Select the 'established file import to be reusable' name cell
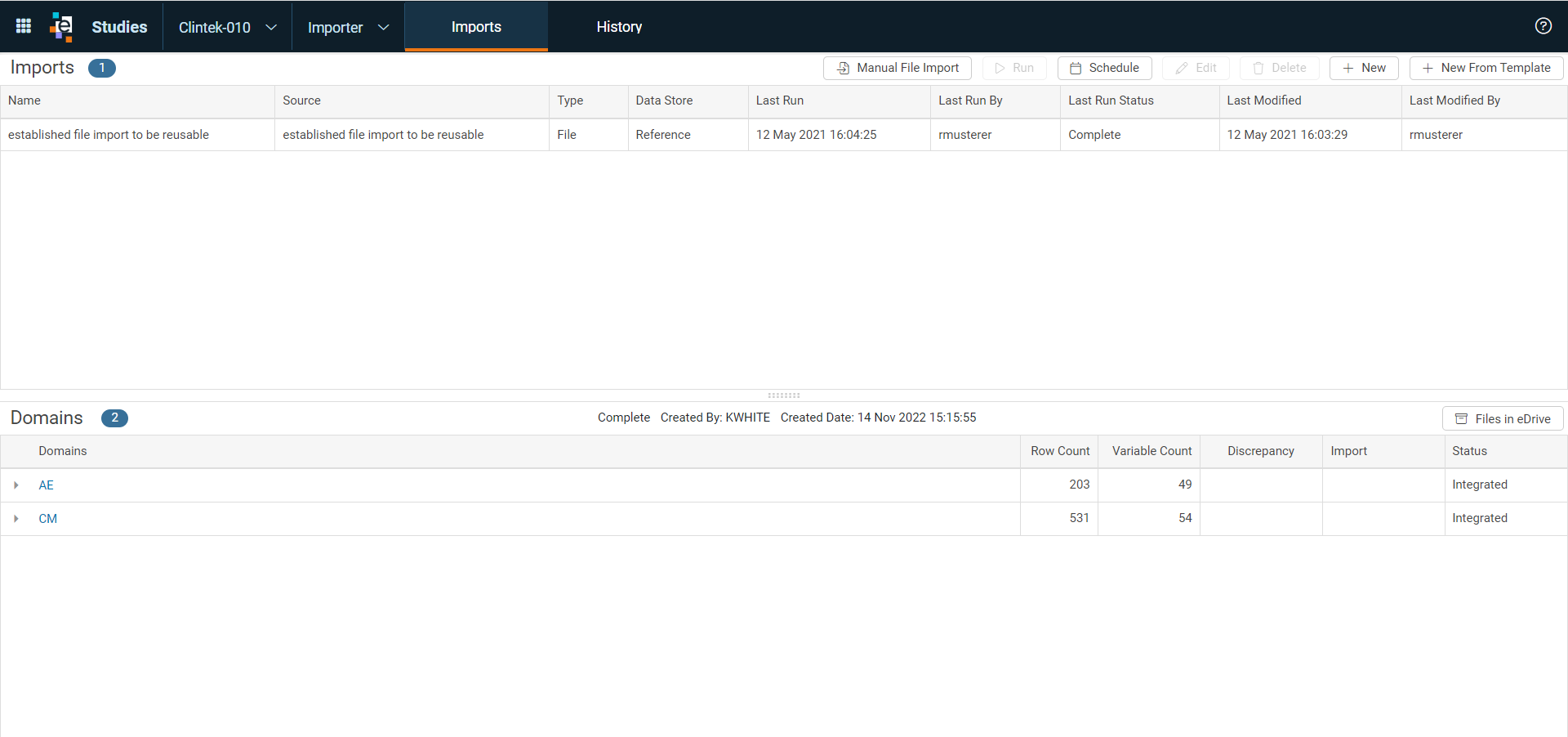Screen dimensions: 1568x737 coord(137,135)
